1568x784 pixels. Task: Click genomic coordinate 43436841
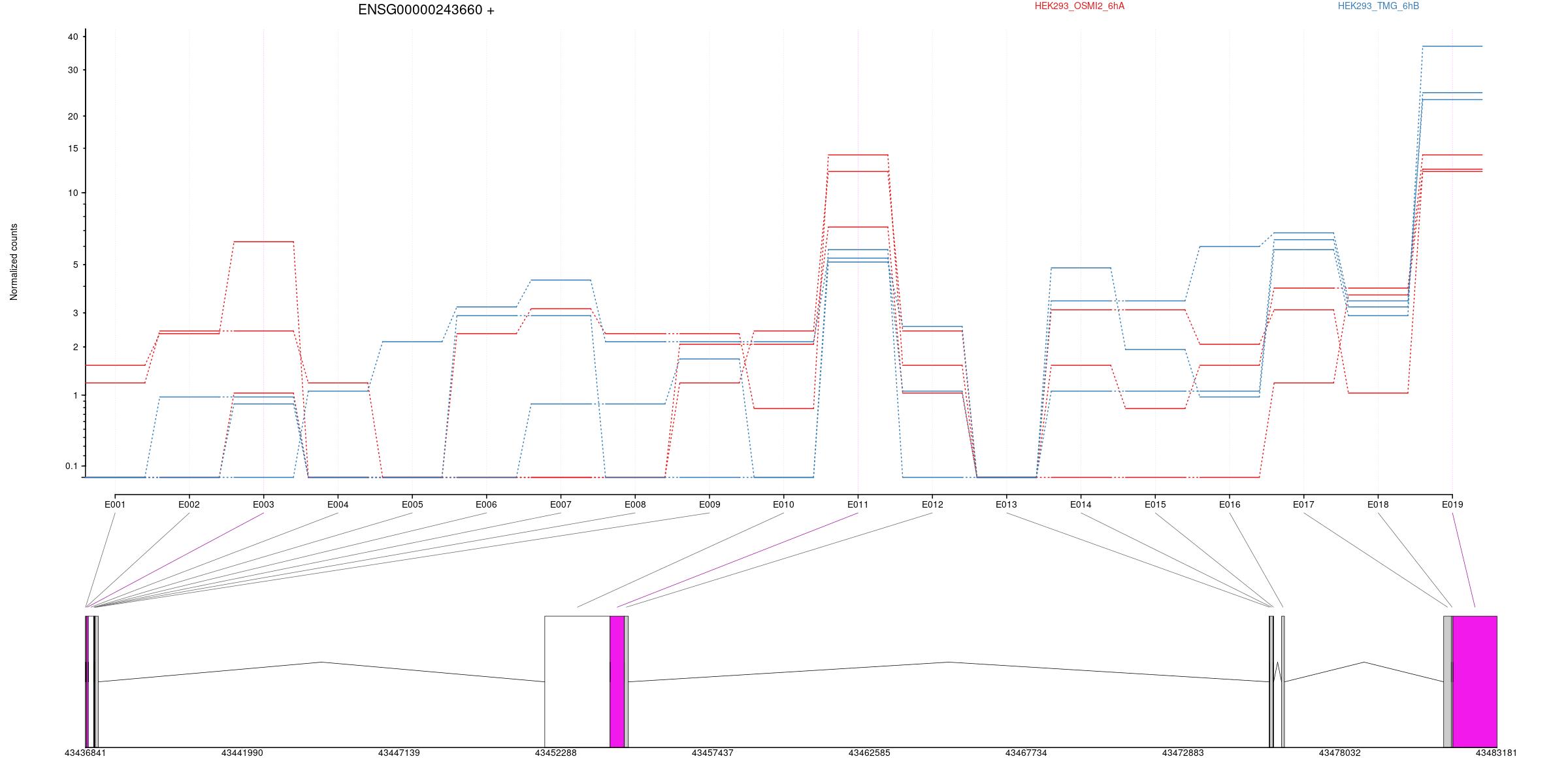tap(85, 753)
